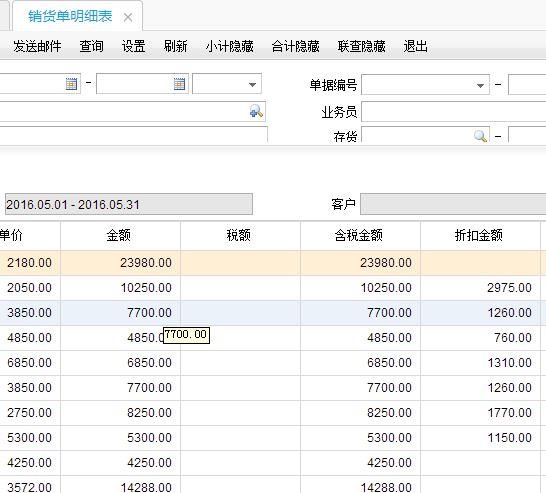Select the 1150.00 discount cell

click(x=480, y=438)
